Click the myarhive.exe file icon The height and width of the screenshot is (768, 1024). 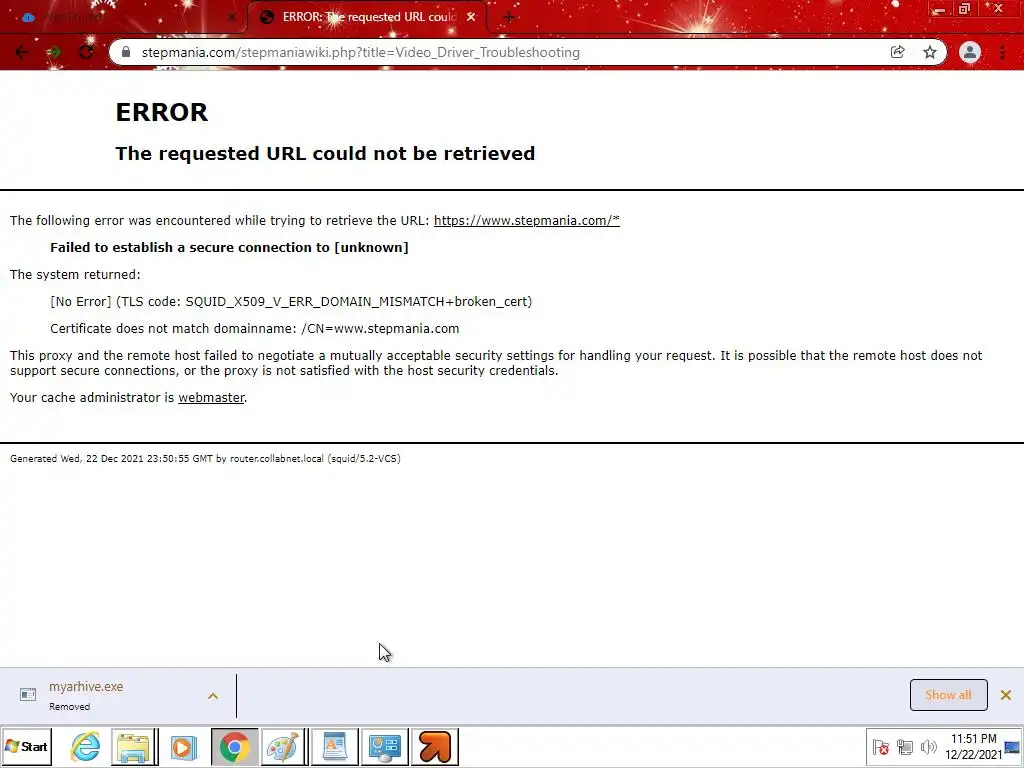click(x=28, y=695)
